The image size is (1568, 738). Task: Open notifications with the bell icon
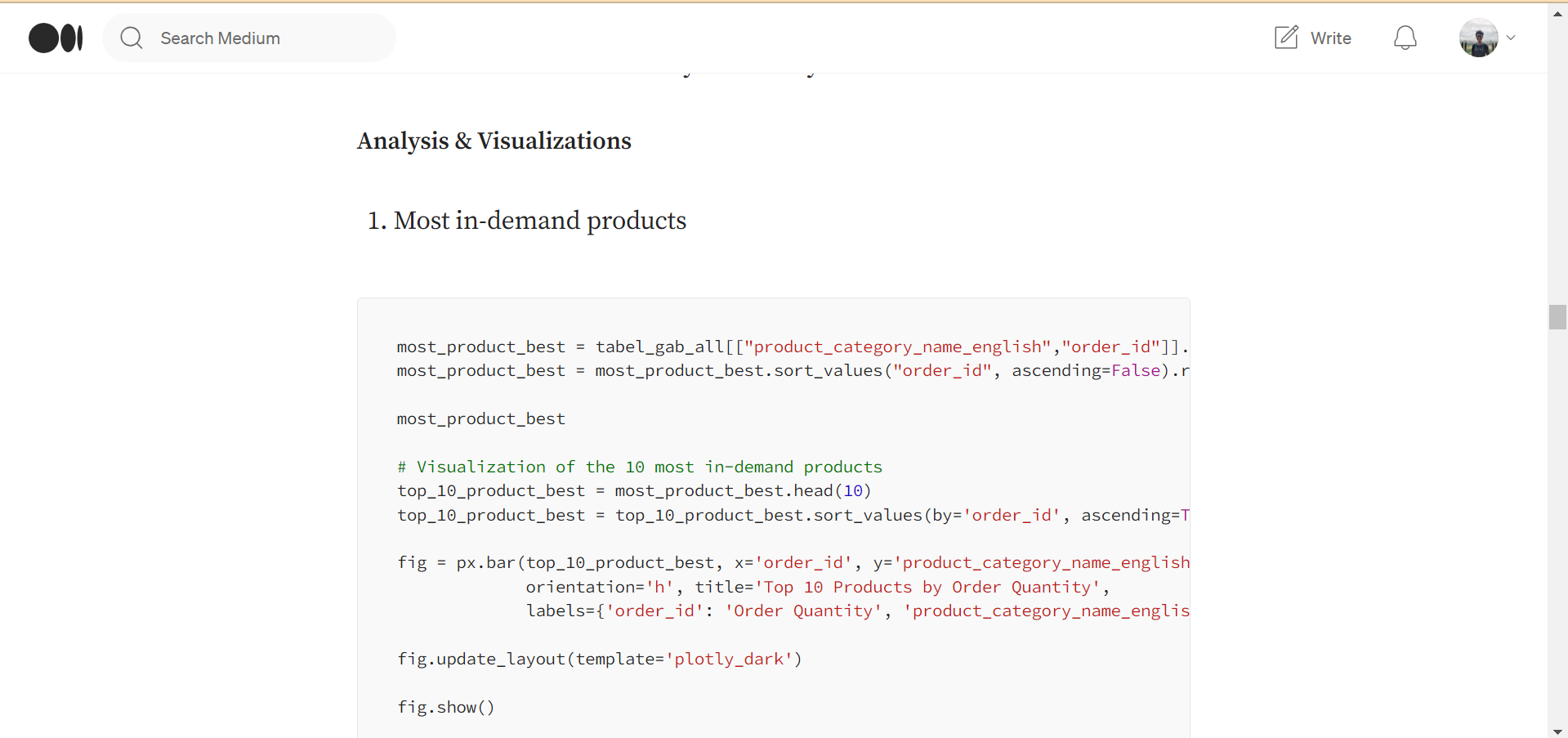1405,38
